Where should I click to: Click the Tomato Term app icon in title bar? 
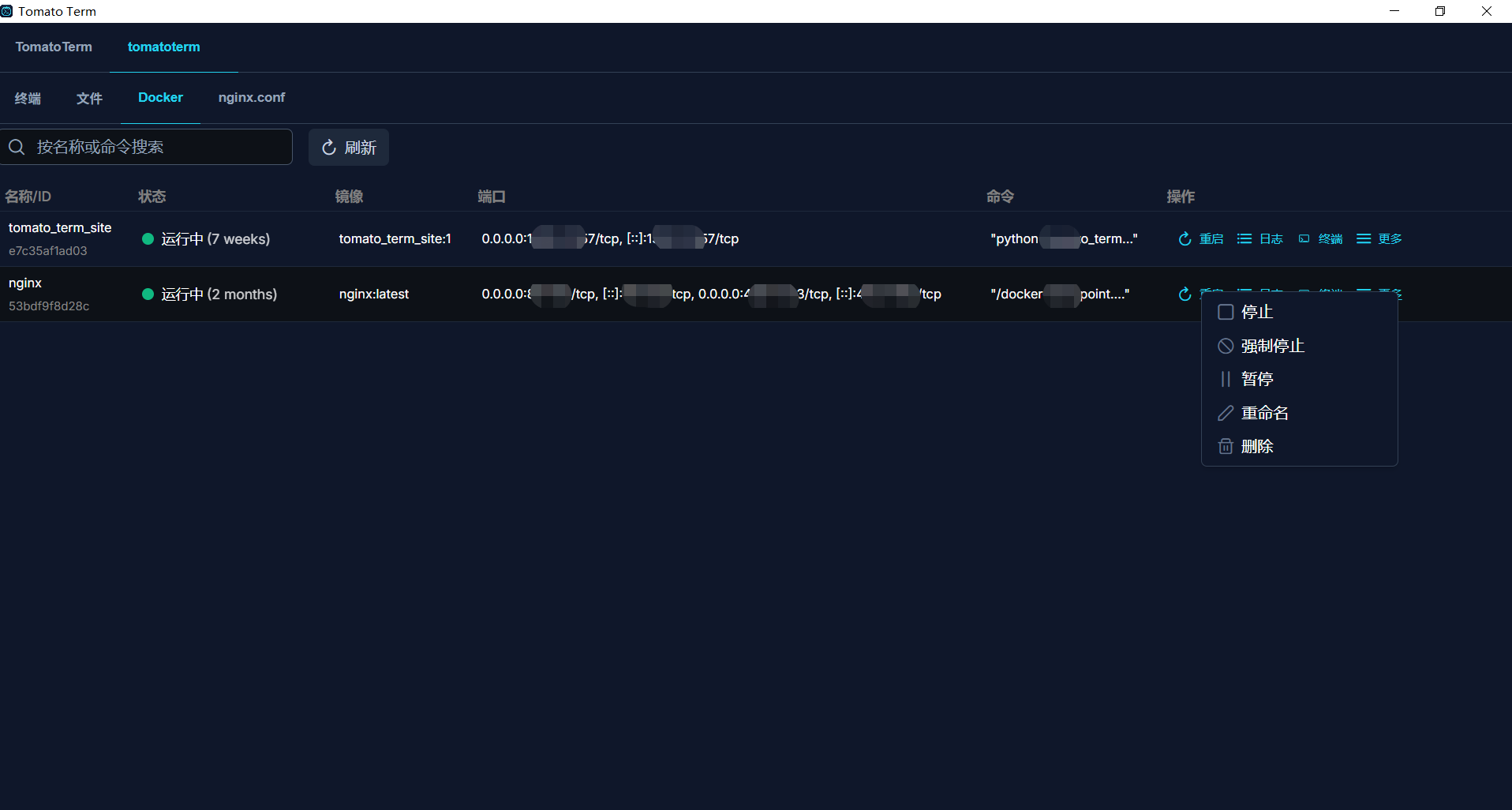click(x=7, y=11)
